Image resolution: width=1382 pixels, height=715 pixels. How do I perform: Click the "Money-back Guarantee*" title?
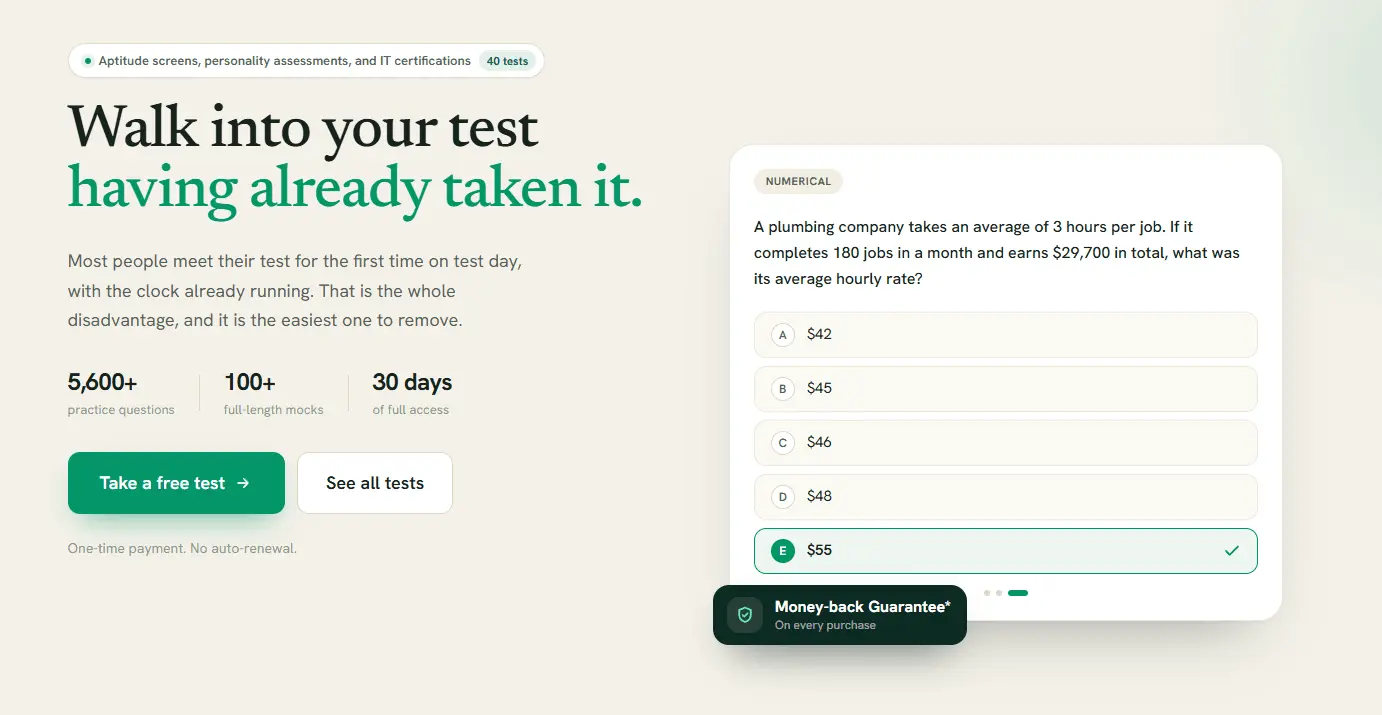(x=863, y=607)
